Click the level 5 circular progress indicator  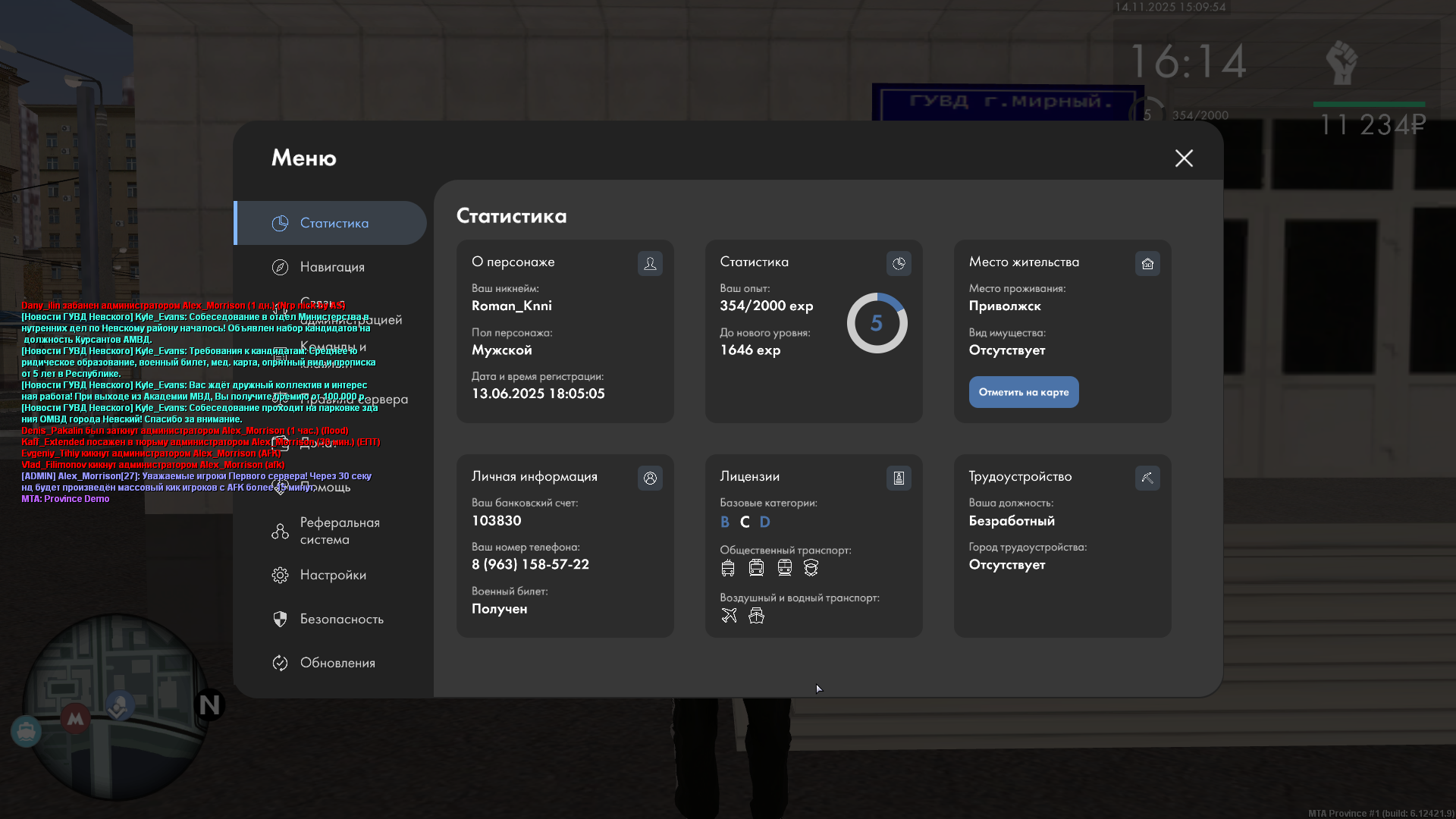coord(877,323)
